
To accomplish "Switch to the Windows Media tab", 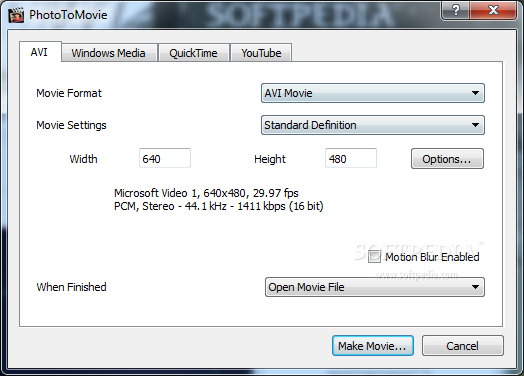I will 109,53.
